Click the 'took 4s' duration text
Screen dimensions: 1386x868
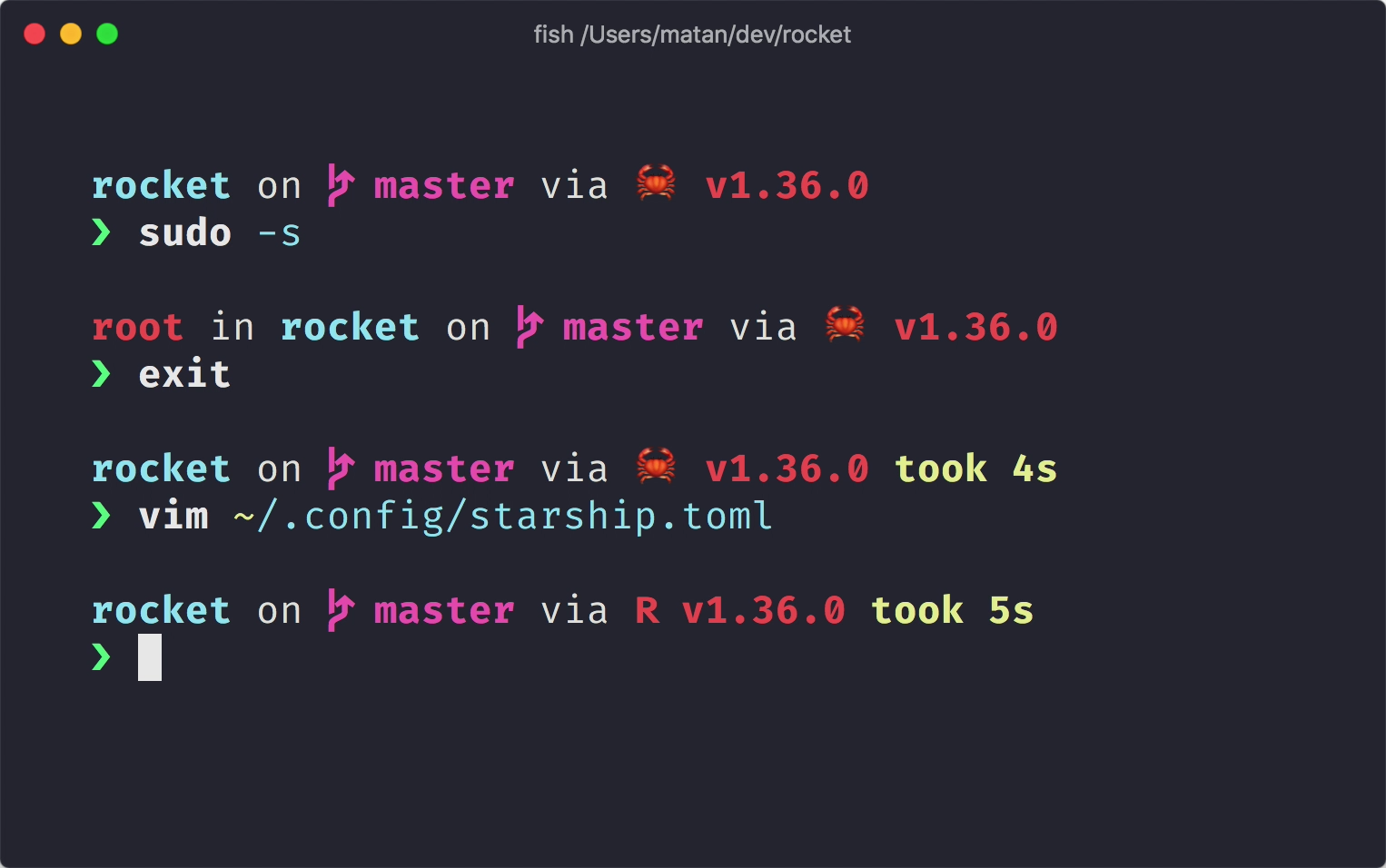[x=976, y=469]
